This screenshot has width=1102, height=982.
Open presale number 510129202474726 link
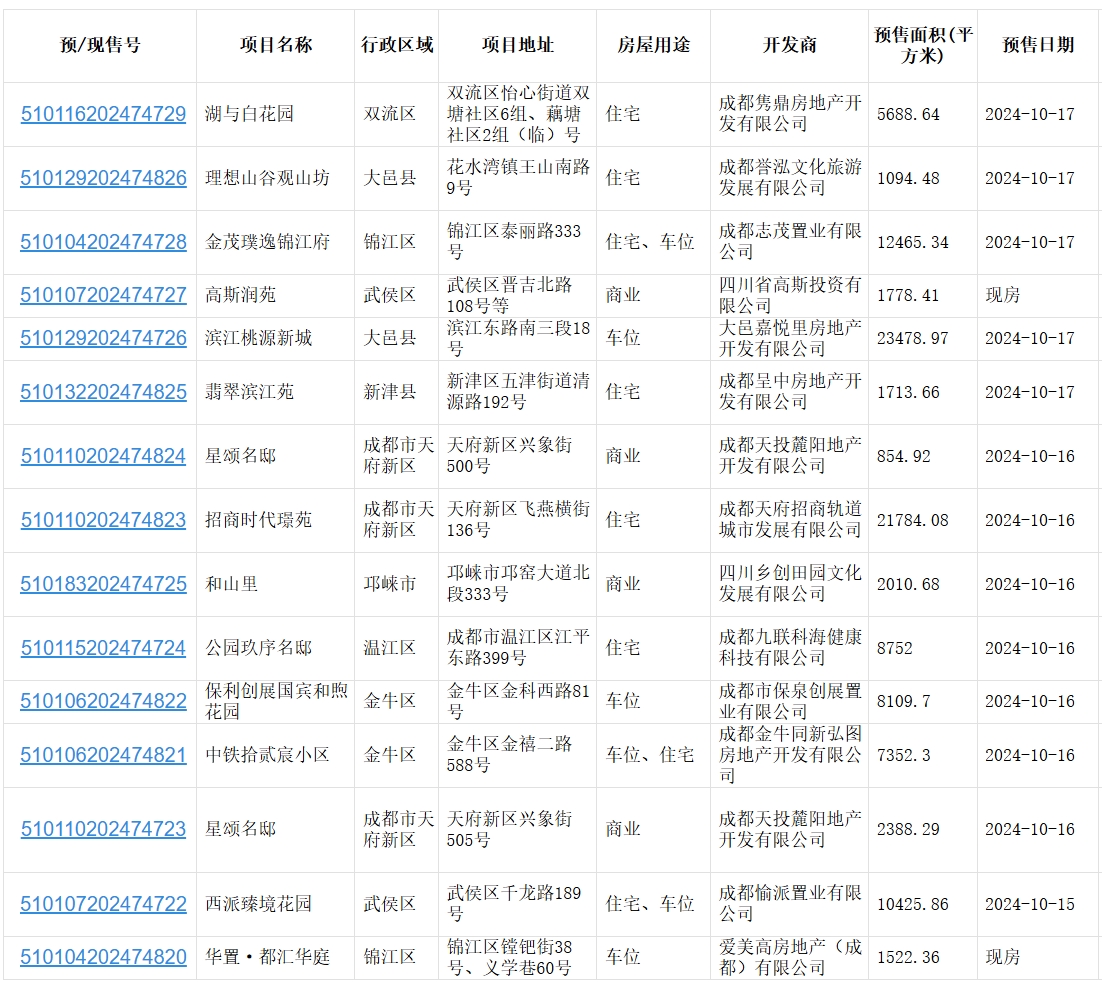coord(103,338)
